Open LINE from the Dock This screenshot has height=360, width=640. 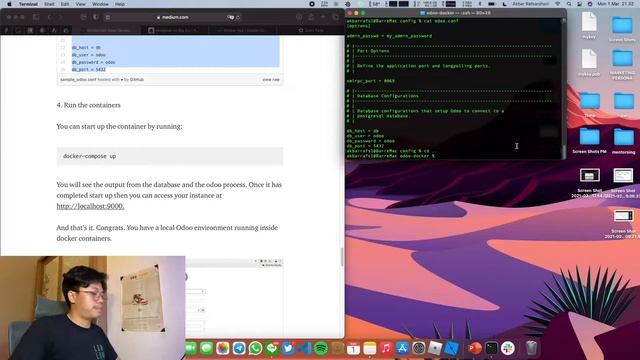click(272, 348)
